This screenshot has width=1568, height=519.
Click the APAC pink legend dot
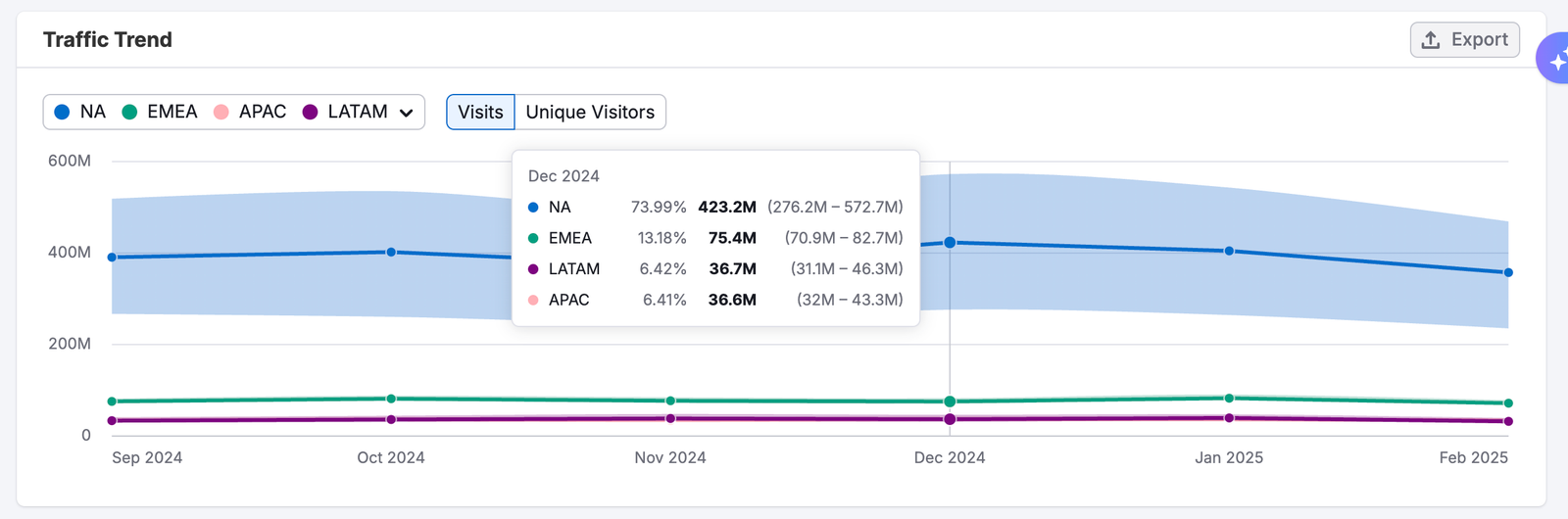pyautogui.click(x=221, y=113)
